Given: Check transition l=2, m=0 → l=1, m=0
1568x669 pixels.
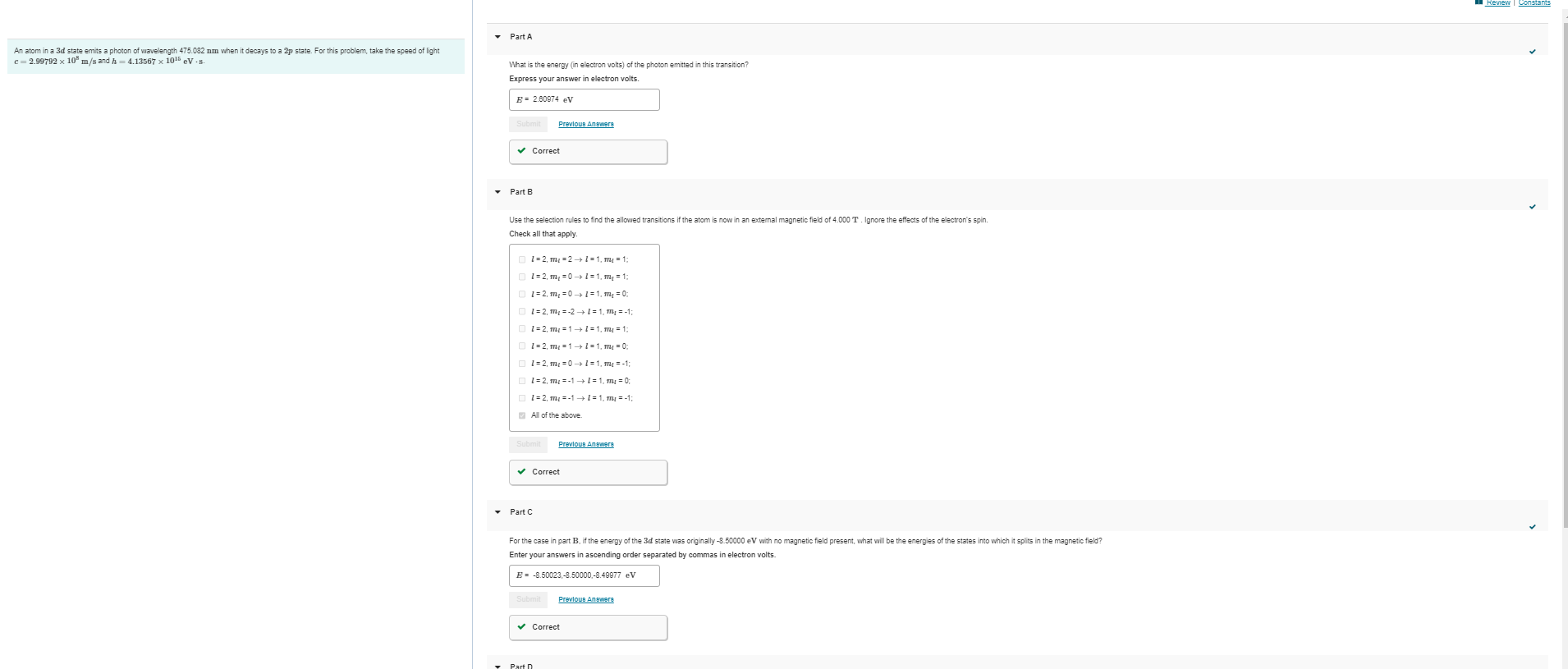Looking at the screenshot, I should click(x=522, y=294).
